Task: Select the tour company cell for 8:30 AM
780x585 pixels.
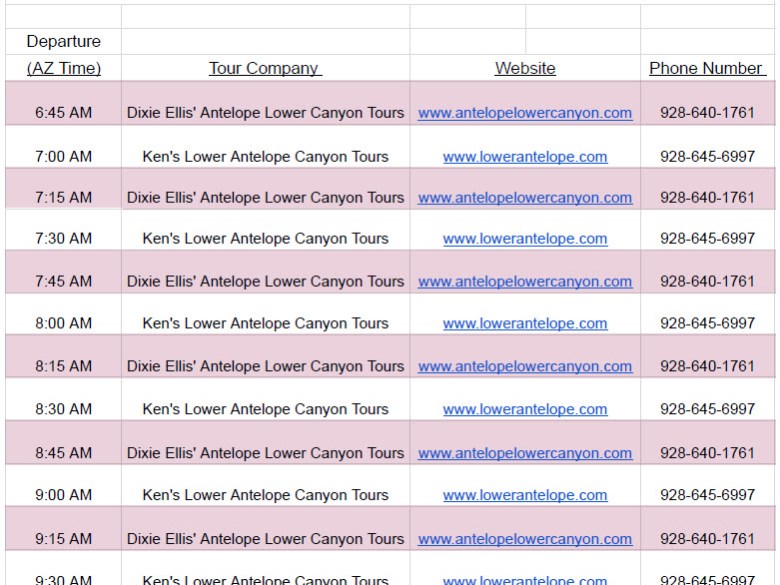Action: click(x=265, y=410)
